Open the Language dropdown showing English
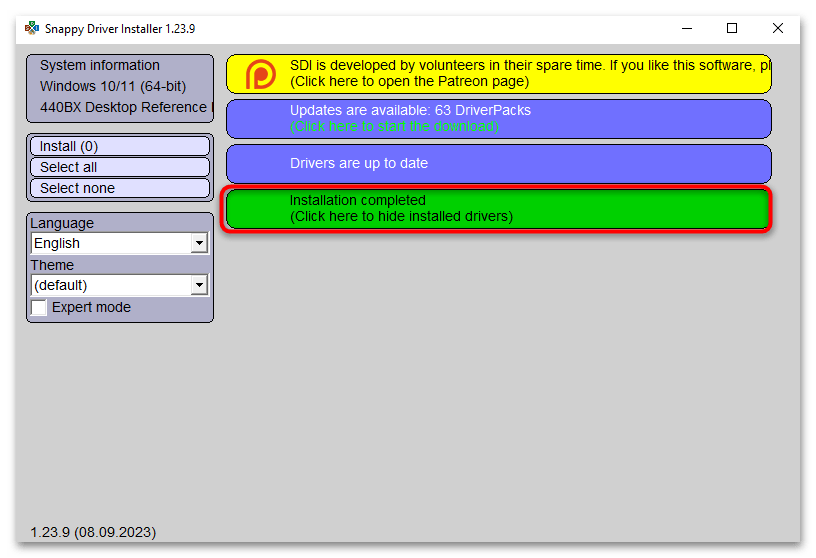Viewport: 816px width, 558px height. (x=120, y=243)
